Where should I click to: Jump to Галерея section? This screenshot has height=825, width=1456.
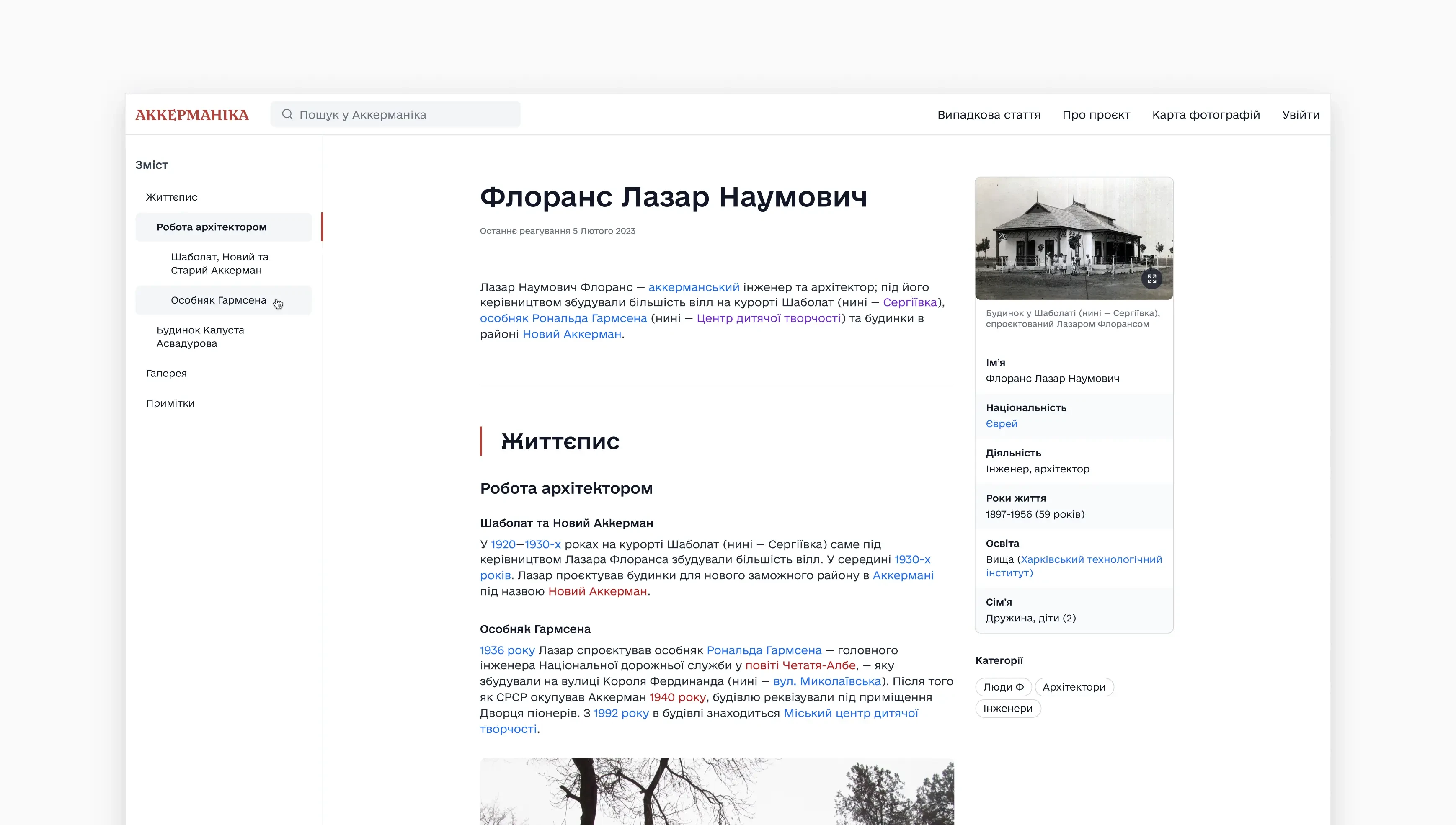166,374
